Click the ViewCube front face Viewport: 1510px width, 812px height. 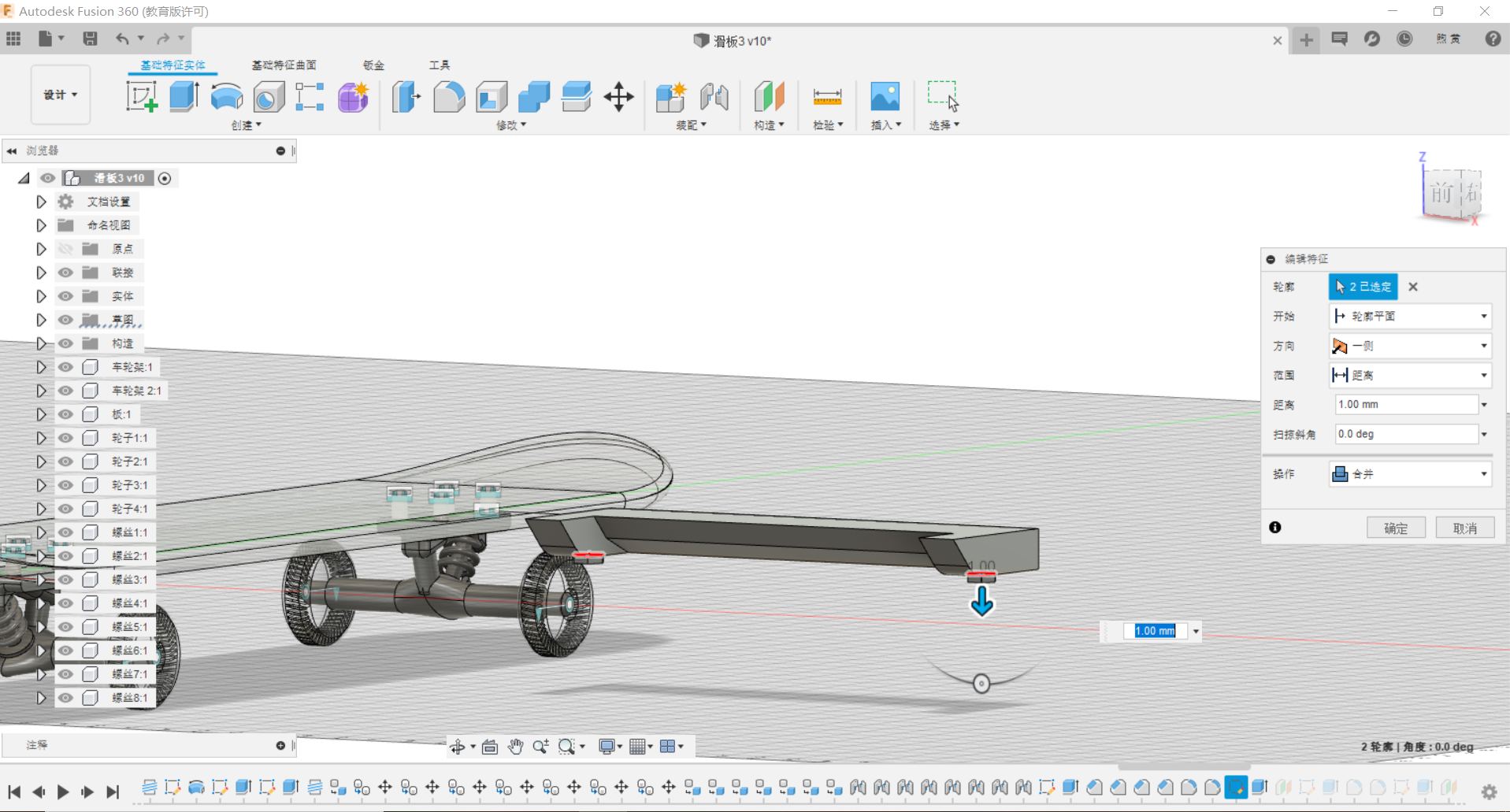pos(1442,192)
